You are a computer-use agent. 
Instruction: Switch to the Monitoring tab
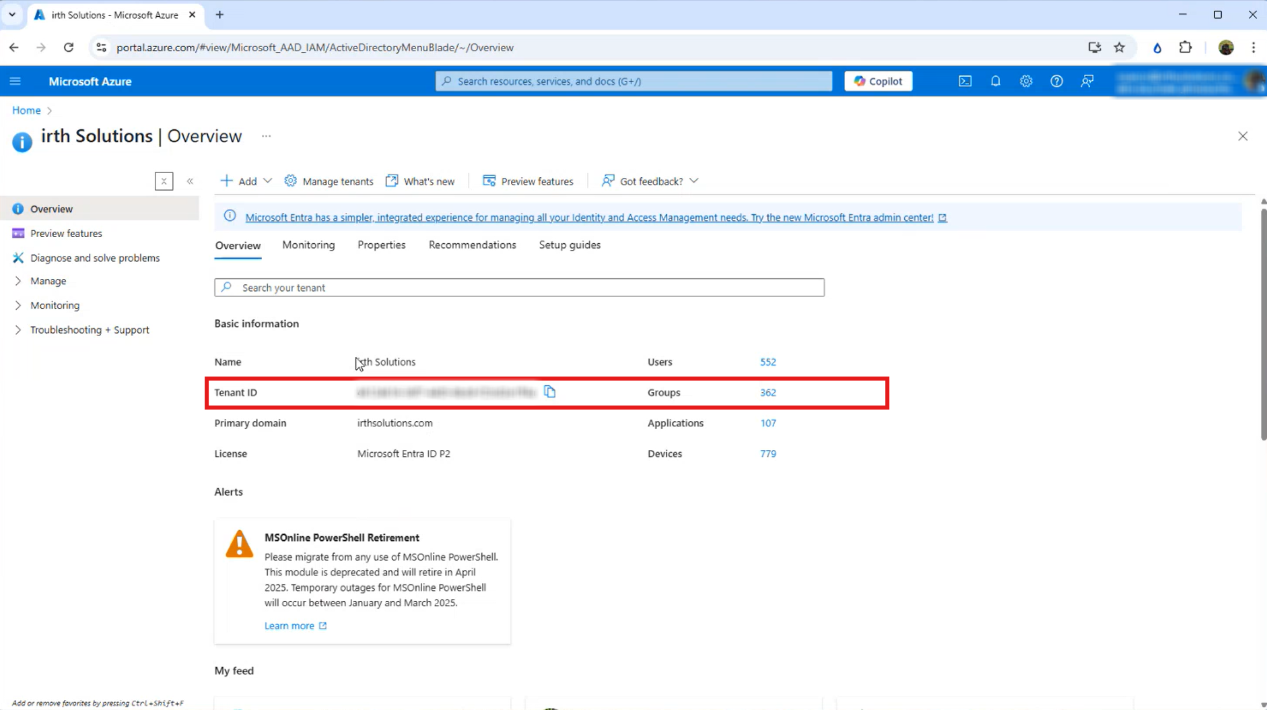point(308,245)
